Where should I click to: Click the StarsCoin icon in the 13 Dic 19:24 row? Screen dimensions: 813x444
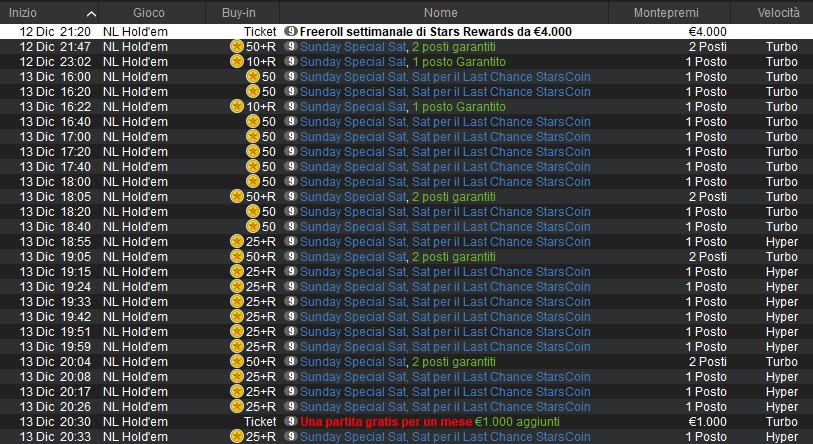click(x=236, y=287)
